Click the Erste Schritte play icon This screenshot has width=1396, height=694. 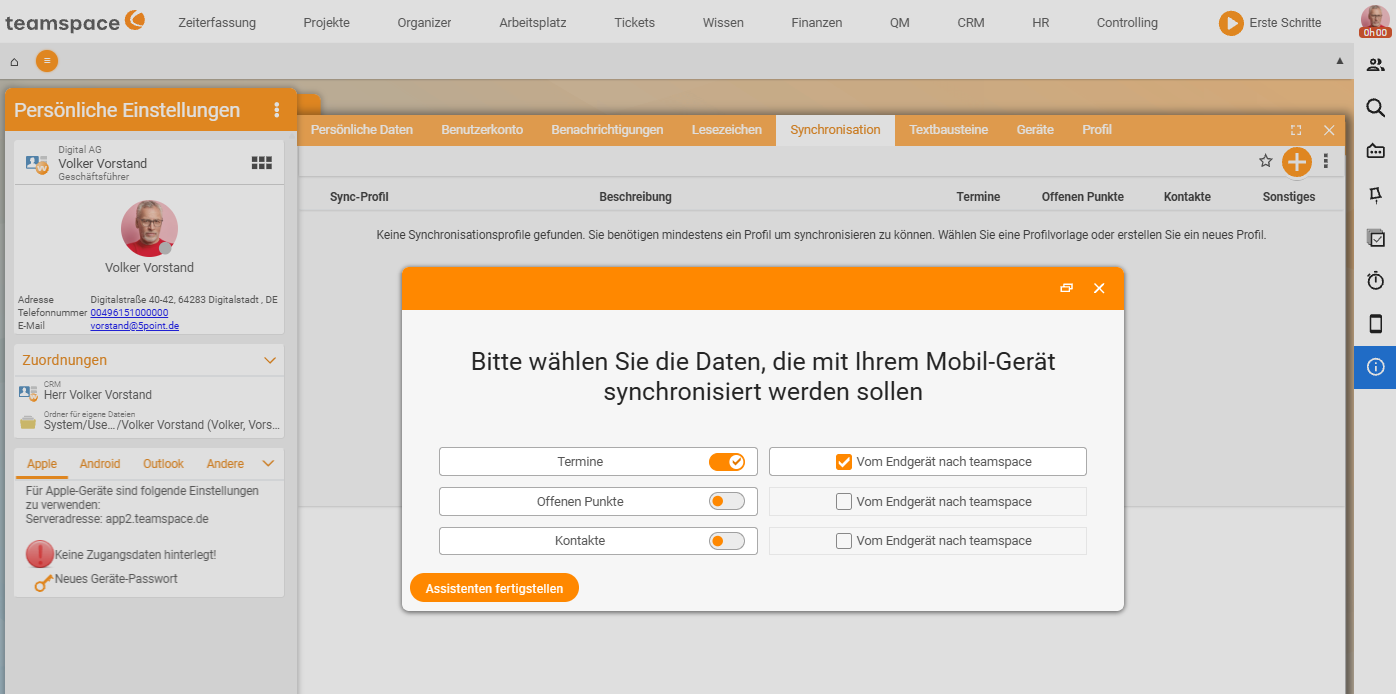click(1231, 23)
